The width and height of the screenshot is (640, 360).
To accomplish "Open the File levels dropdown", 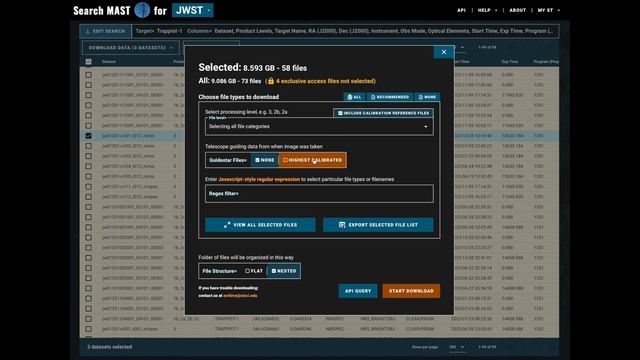I will tap(319, 127).
